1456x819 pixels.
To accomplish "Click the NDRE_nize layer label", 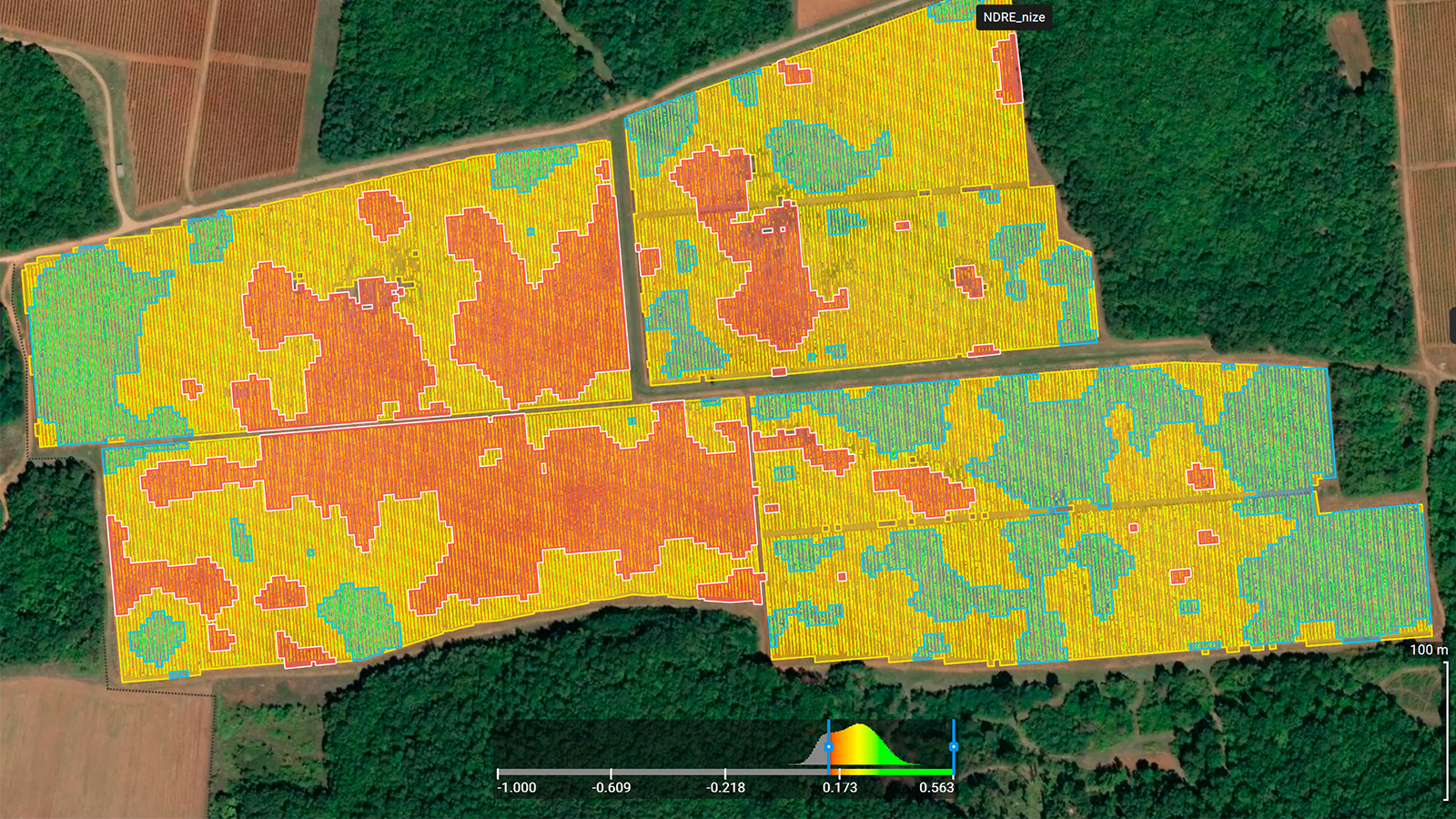I will pos(1014,17).
